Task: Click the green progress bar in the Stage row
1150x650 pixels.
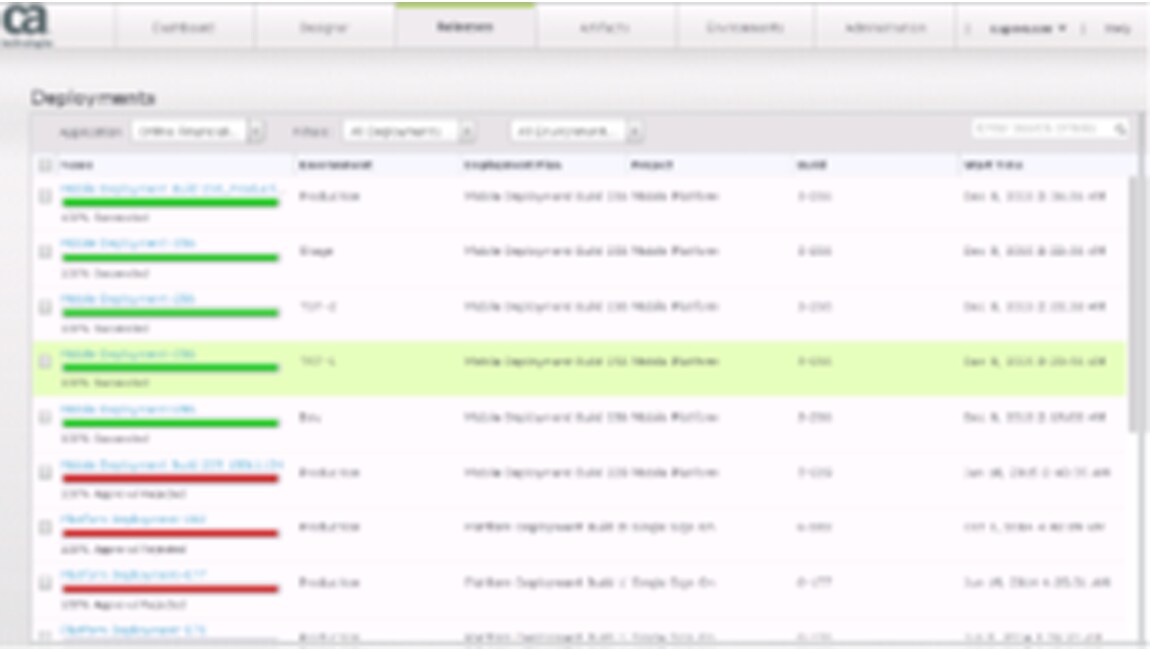Action: pos(170,258)
